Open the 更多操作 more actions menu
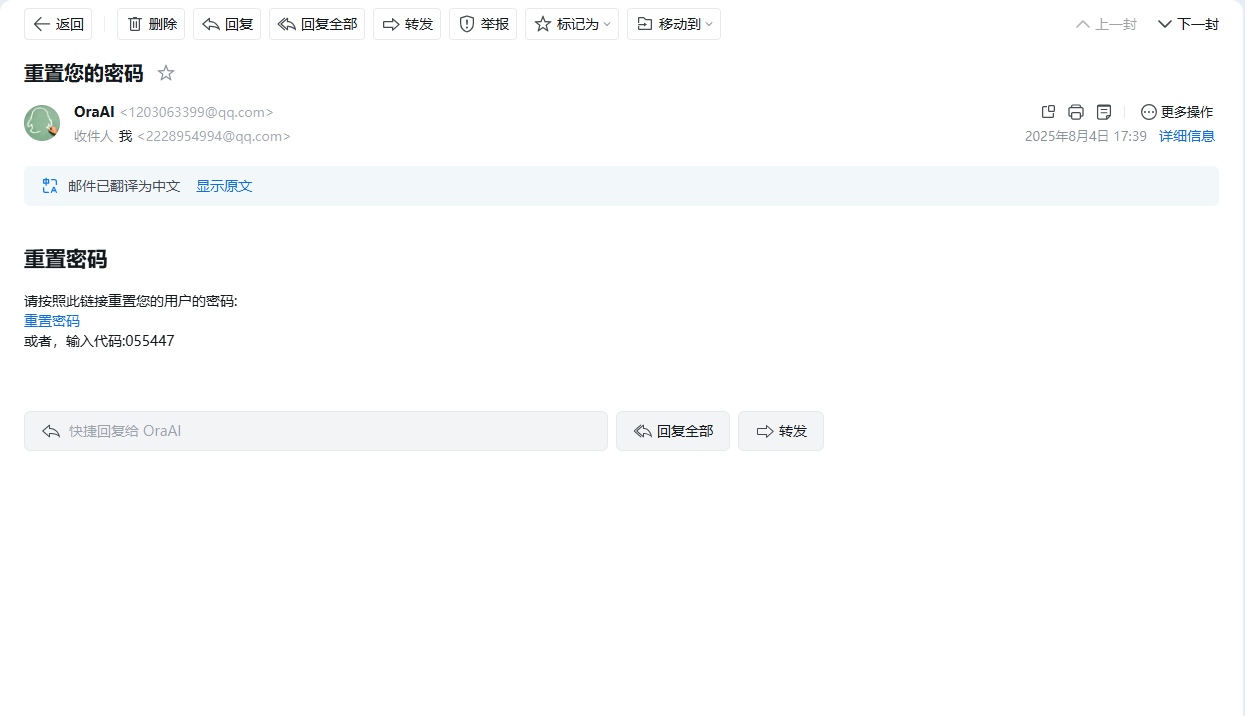Viewport: 1245px width, 716px height. click(x=1177, y=112)
